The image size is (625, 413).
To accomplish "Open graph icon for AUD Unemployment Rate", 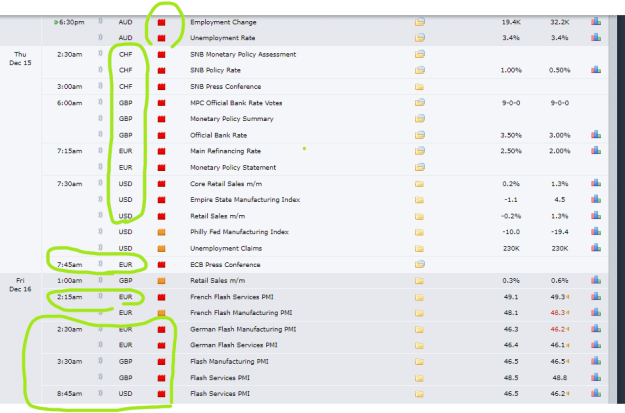I will pyautogui.click(x=596, y=37).
